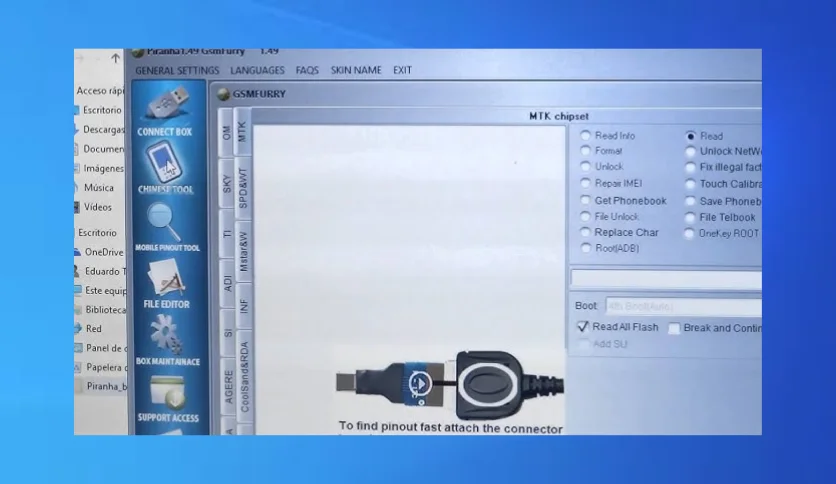Viewport: 836px width, 484px height.
Task: Enable Break and Continue checkbox
Action: coord(674,328)
